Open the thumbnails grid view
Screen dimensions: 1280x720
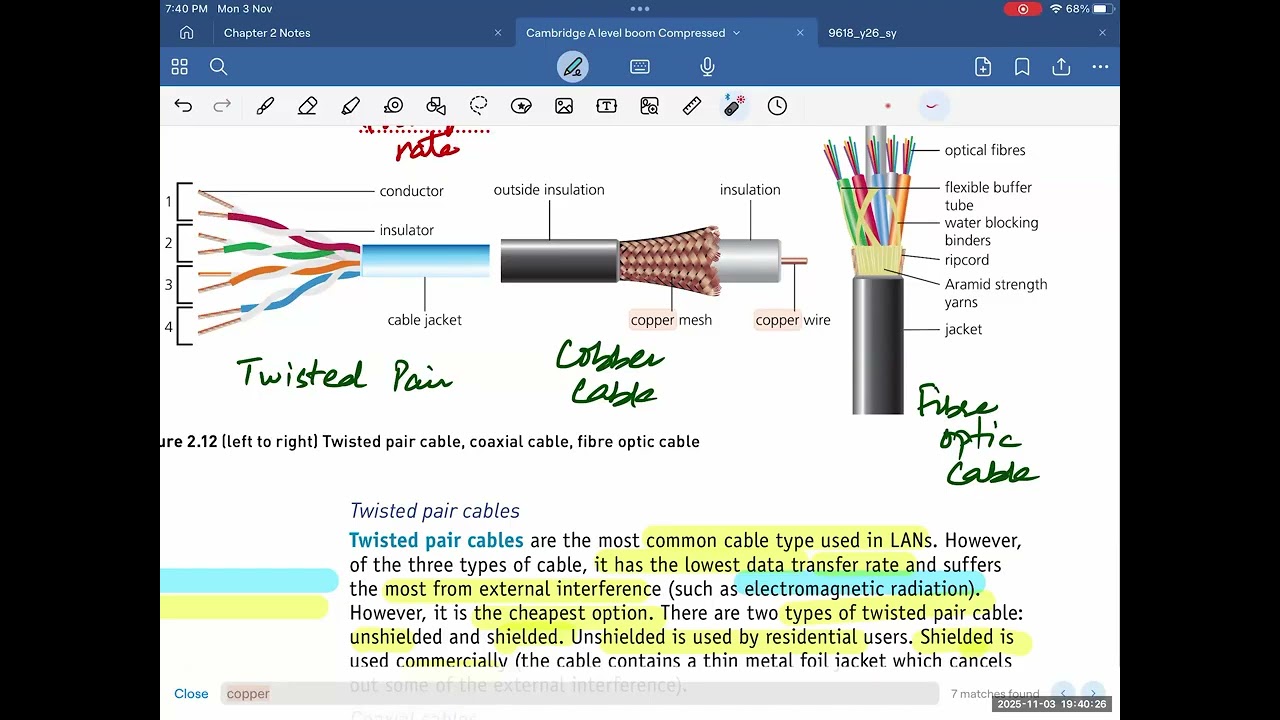180,67
